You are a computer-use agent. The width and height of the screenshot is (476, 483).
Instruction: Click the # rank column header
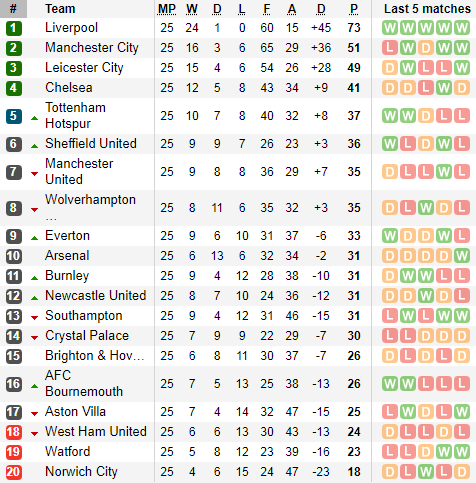click(13, 9)
